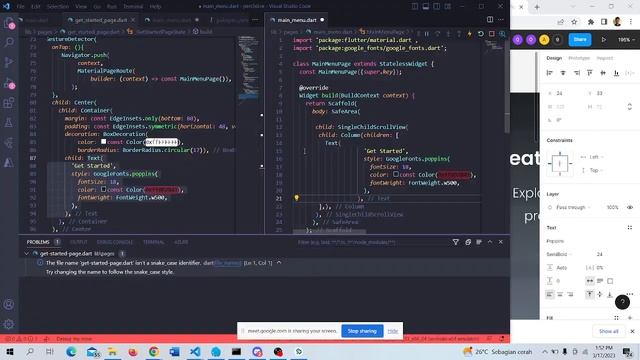Open the Terminal menu in VS Code
Viewport: 640px width, 360px height.
(x=133, y=7)
